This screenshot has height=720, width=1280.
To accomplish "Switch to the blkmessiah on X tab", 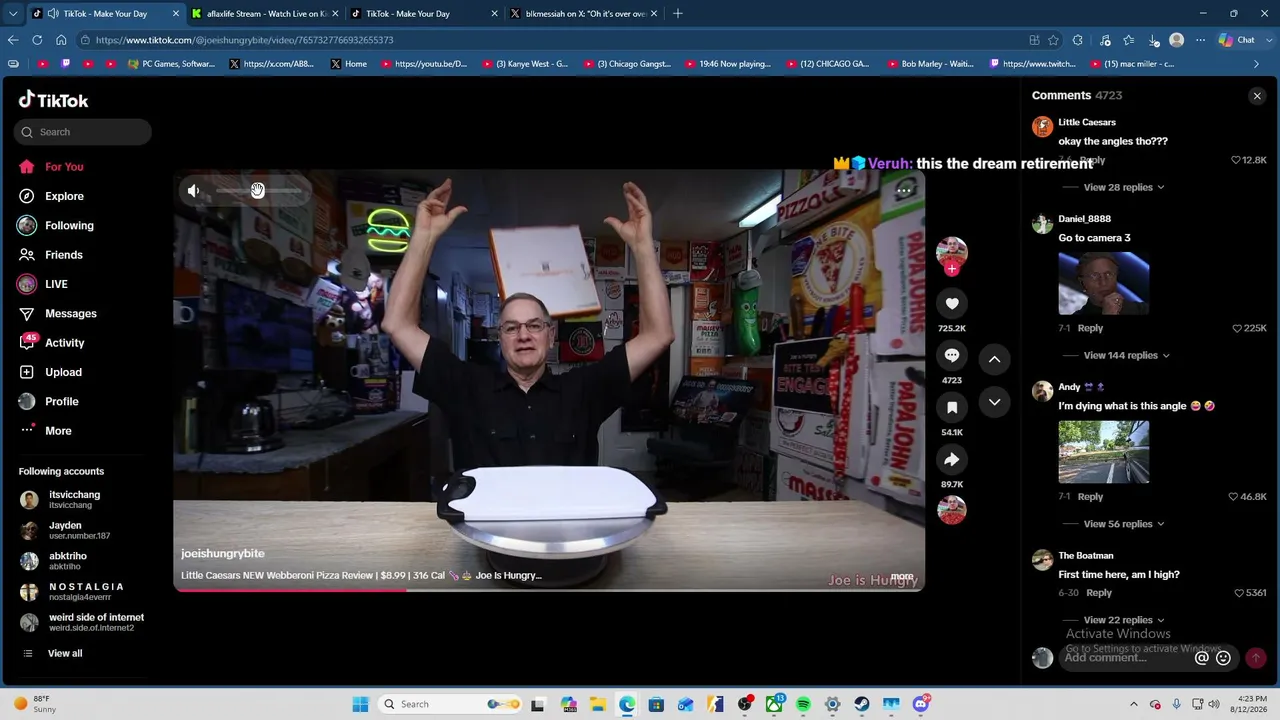I will point(584,14).
